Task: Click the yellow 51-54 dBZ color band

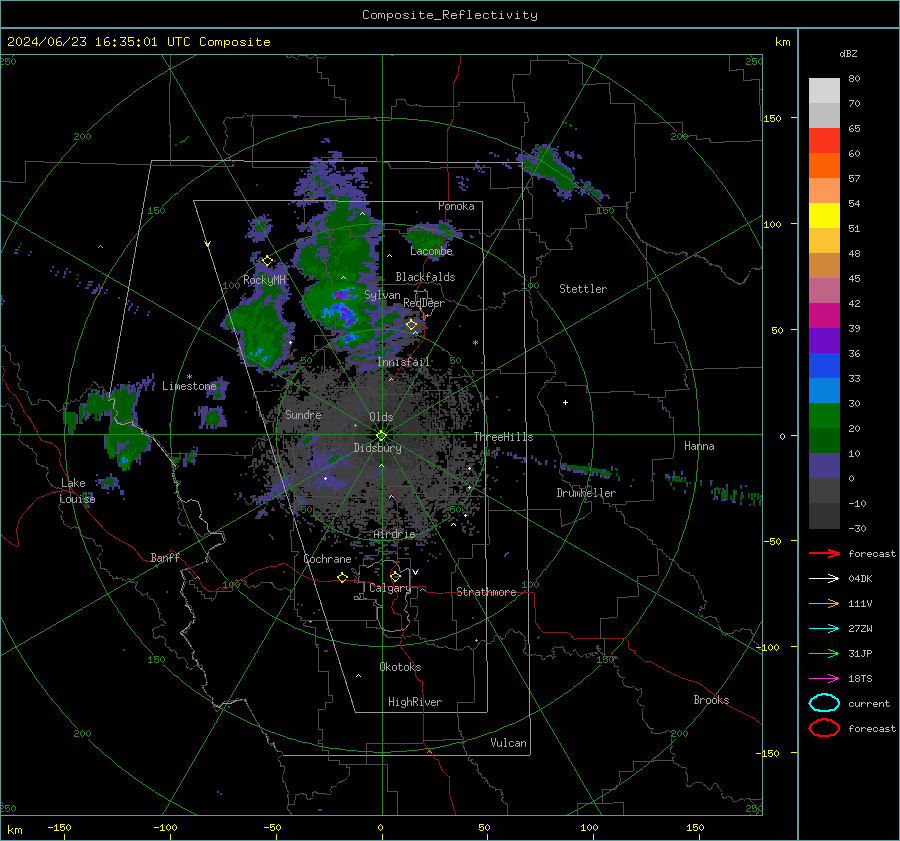Action: (824, 216)
